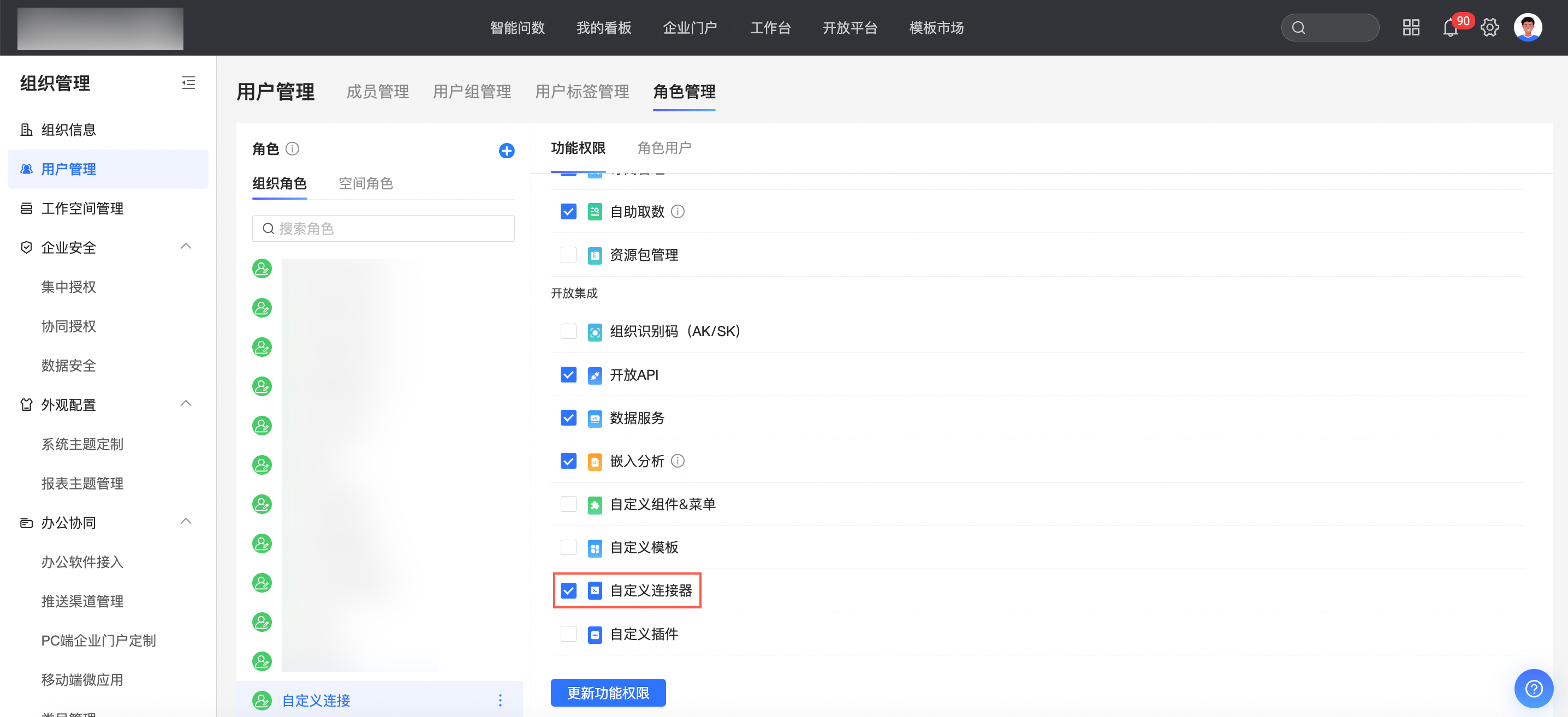Open more options for 自定义连接 role
This screenshot has height=717, width=1568.
click(500, 701)
